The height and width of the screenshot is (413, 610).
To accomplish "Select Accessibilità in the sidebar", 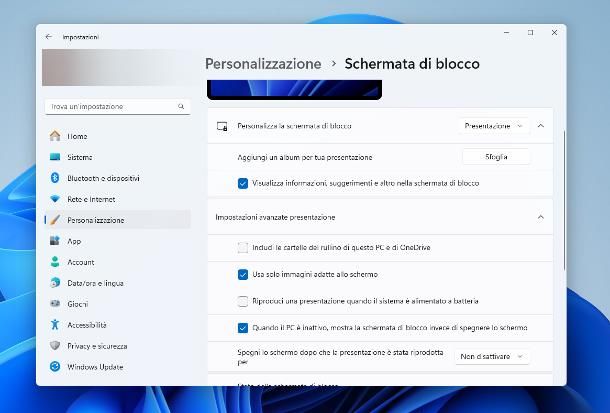I will [89, 325].
